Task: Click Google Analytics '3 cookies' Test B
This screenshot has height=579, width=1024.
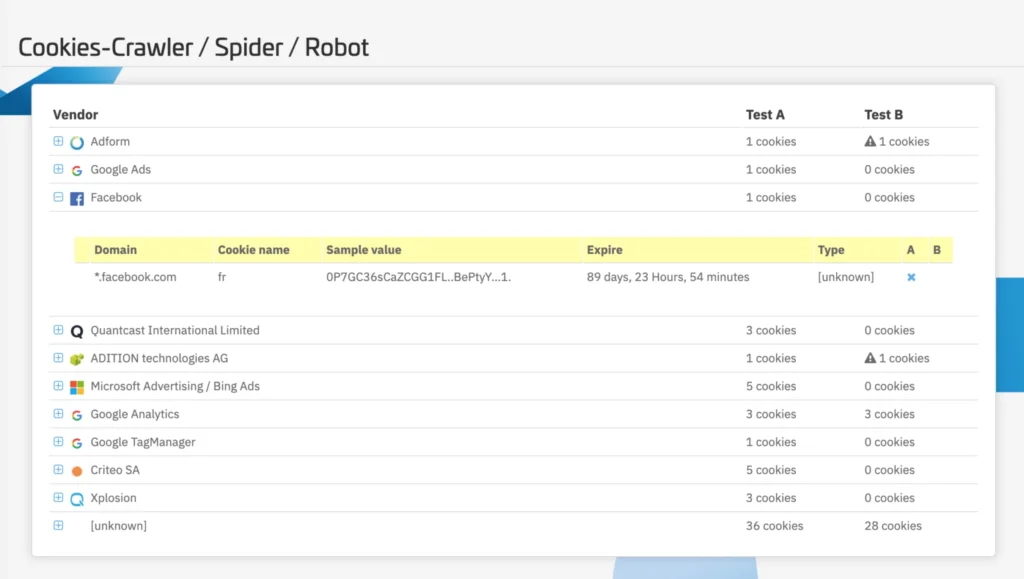Action: [x=889, y=415]
